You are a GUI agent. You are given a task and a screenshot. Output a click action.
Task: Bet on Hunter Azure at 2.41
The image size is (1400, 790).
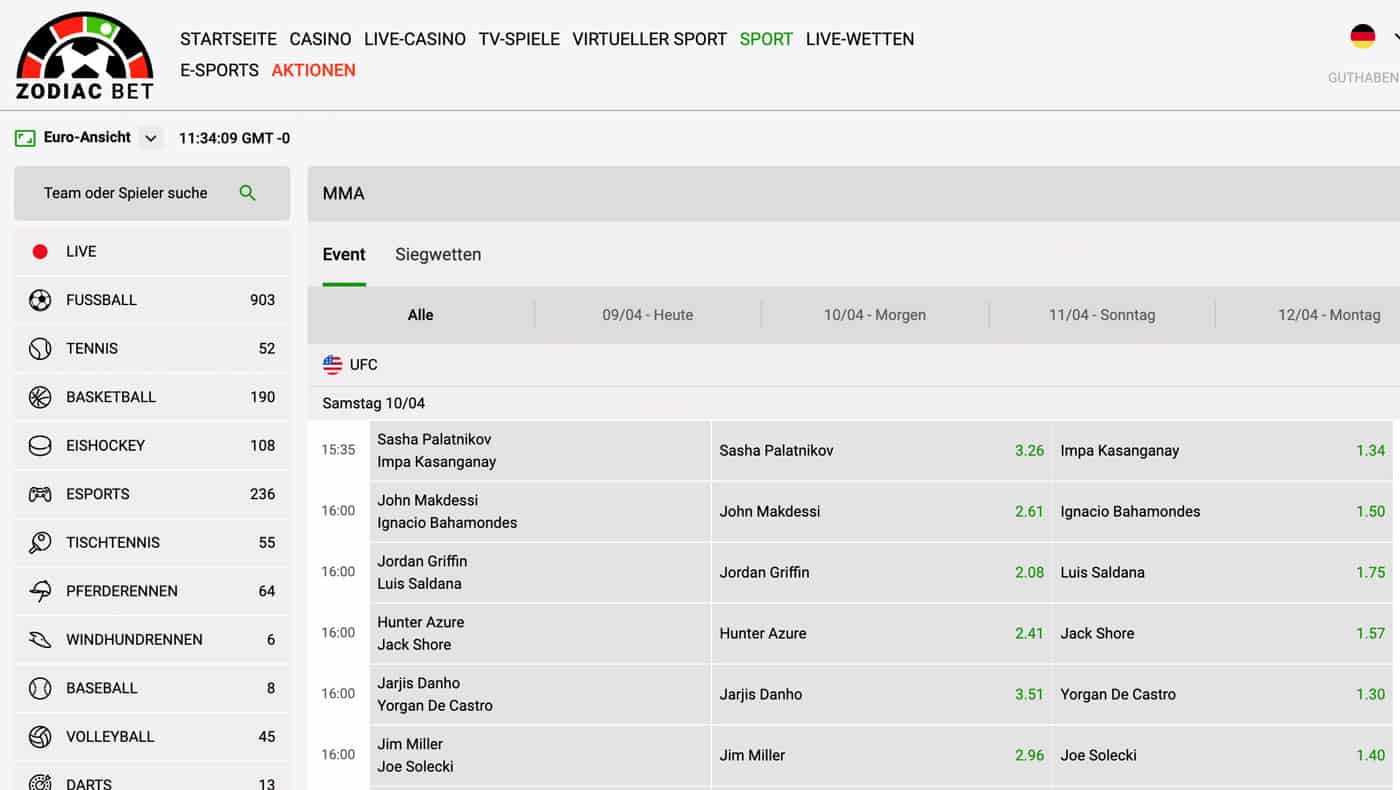[881, 634]
